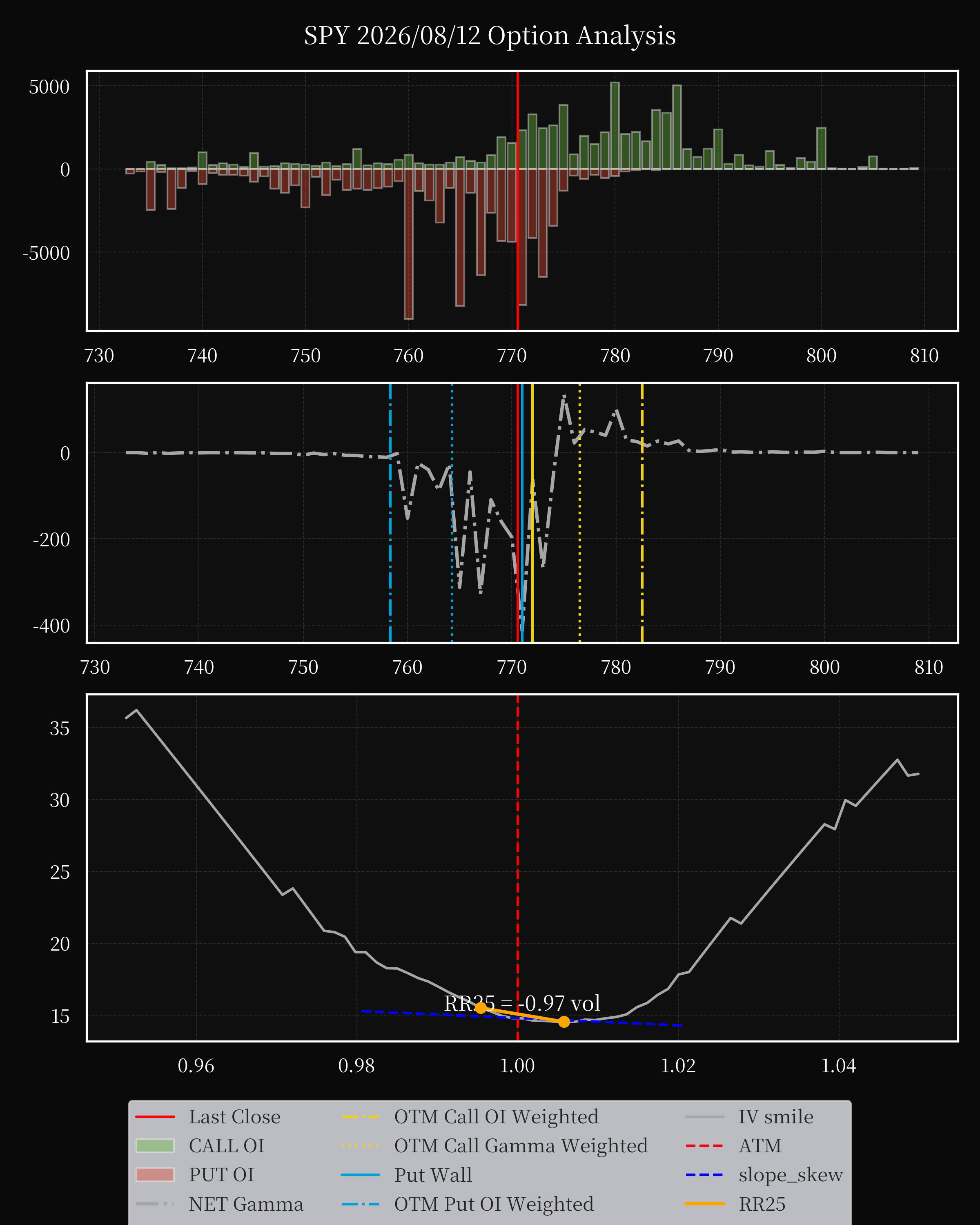
Task: Click the -200 y-axis label of the gamma chart
Action: 52,539
